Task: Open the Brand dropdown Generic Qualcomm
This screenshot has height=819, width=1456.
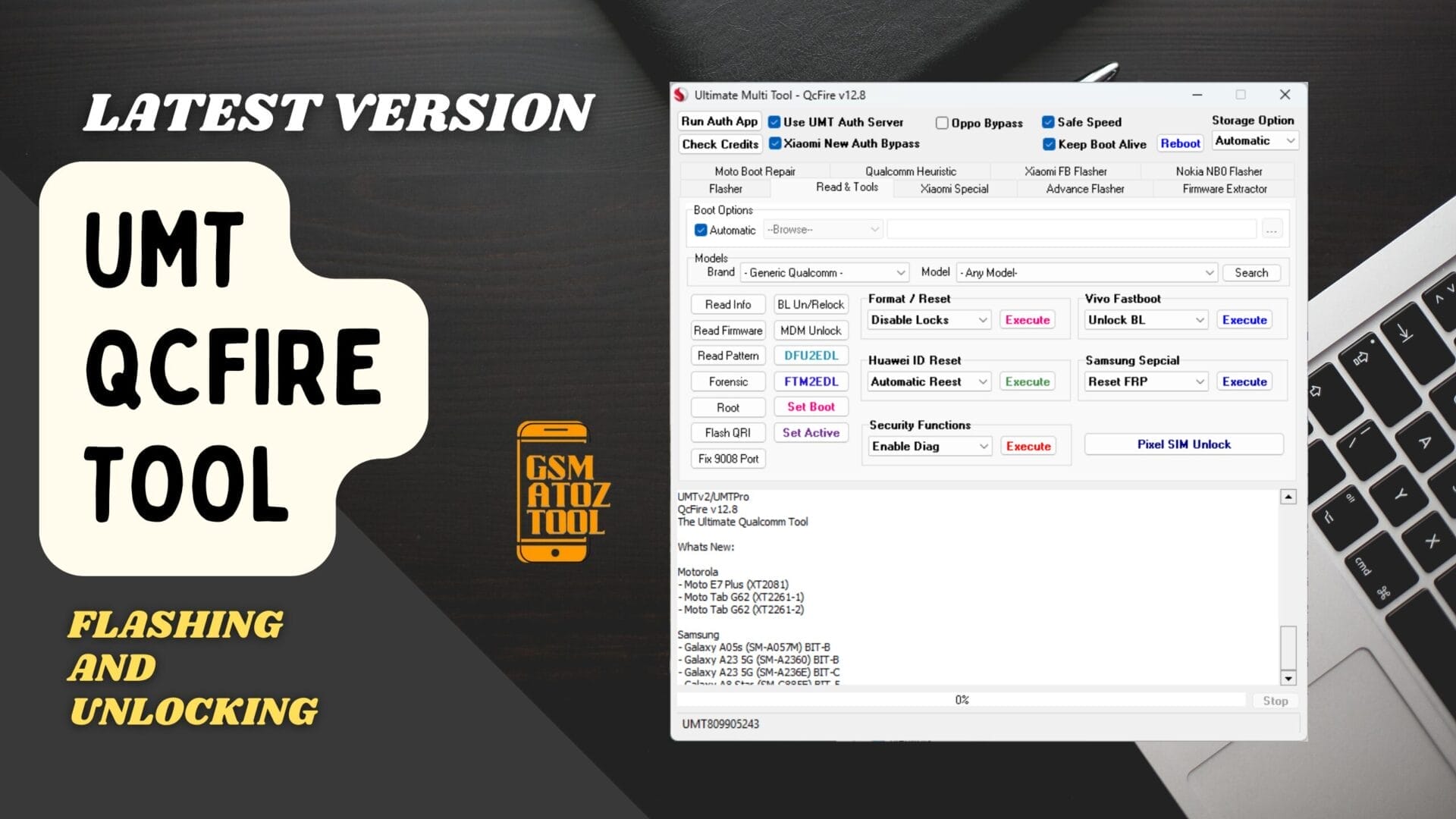Action: 824,272
